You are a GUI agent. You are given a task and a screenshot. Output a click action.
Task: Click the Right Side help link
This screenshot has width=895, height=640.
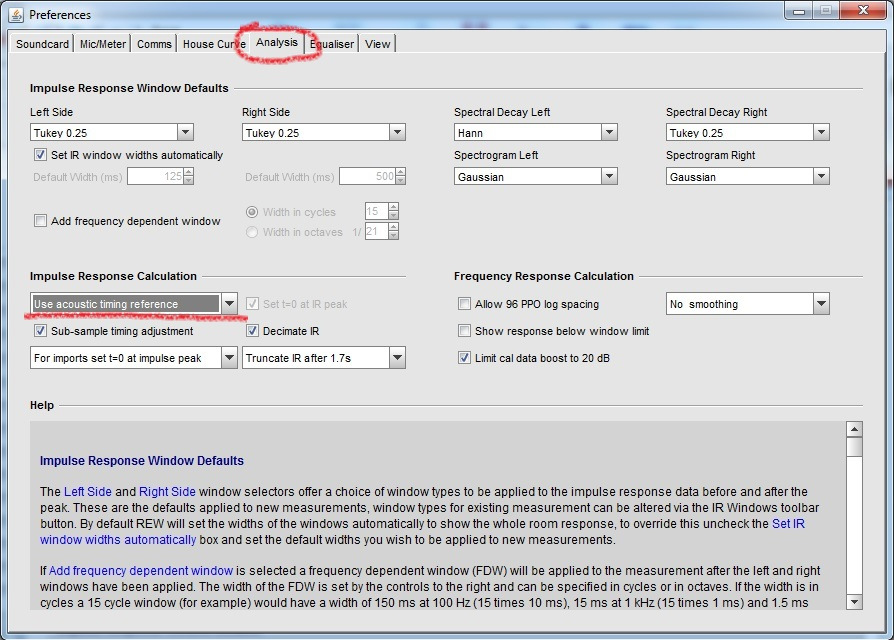point(167,492)
